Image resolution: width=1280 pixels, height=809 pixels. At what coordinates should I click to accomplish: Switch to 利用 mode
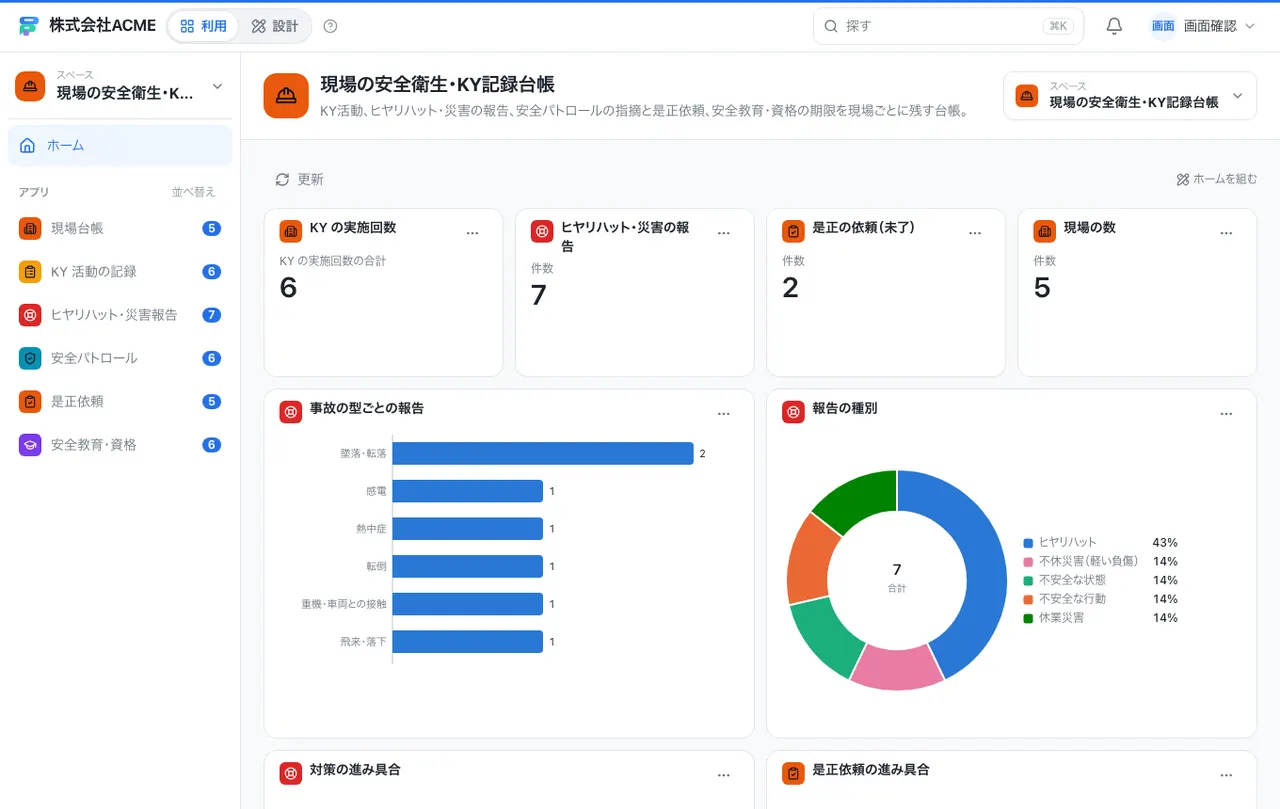pyautogui.click(x=204, y=26)
